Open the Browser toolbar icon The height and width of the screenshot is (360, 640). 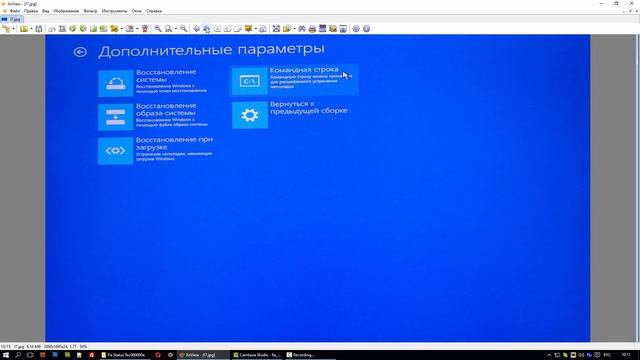pos(6,29)
